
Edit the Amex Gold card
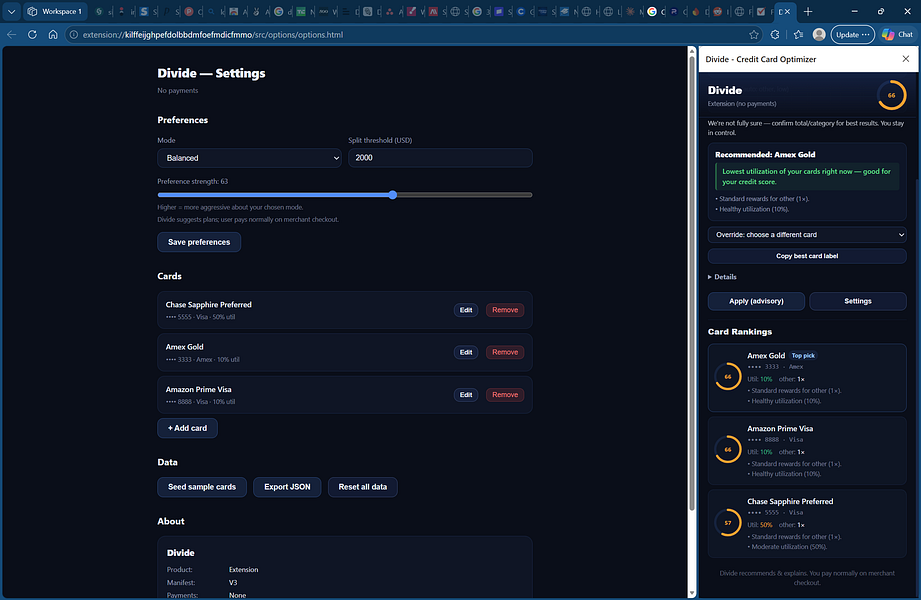coord(466,352)
